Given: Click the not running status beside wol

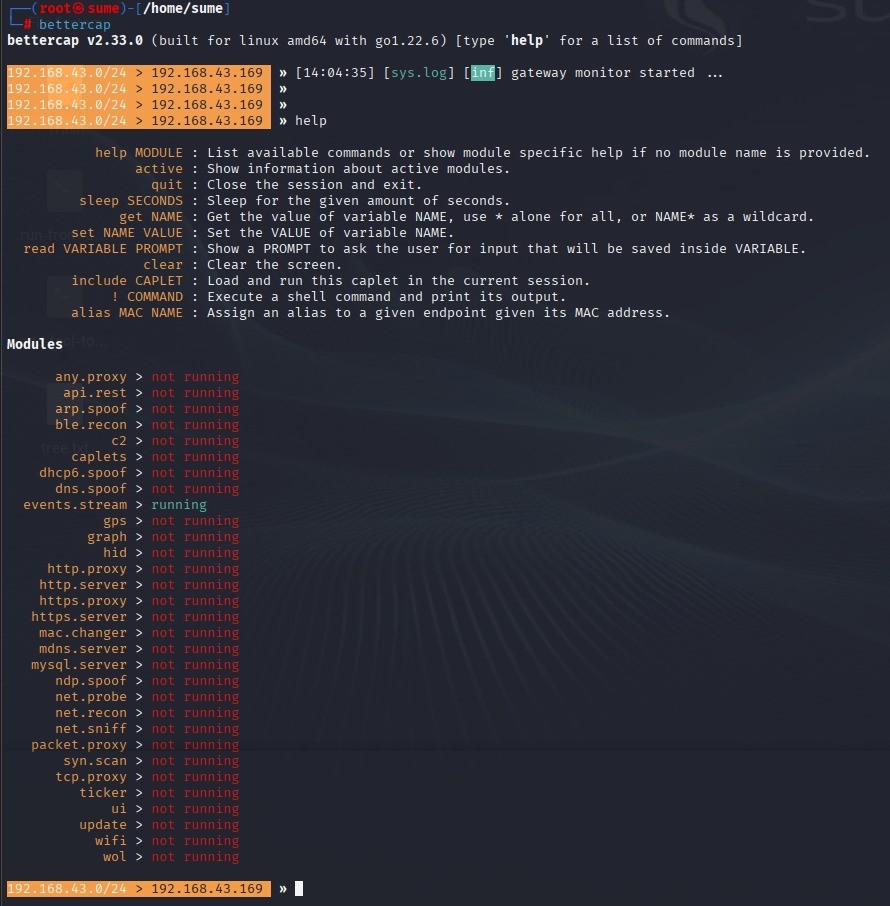Looking at the screenshot, I should point(195,857).
